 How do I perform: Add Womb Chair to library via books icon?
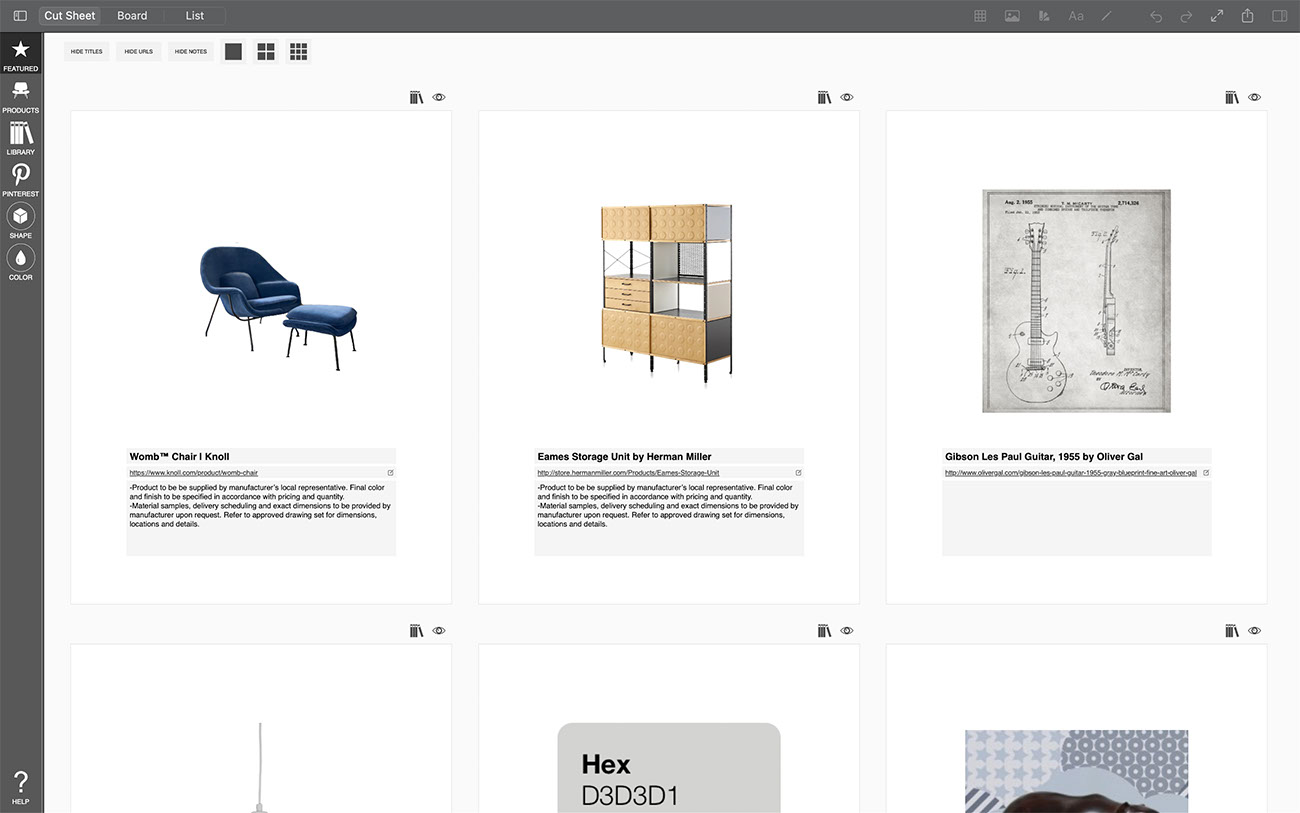pos(417,97)
